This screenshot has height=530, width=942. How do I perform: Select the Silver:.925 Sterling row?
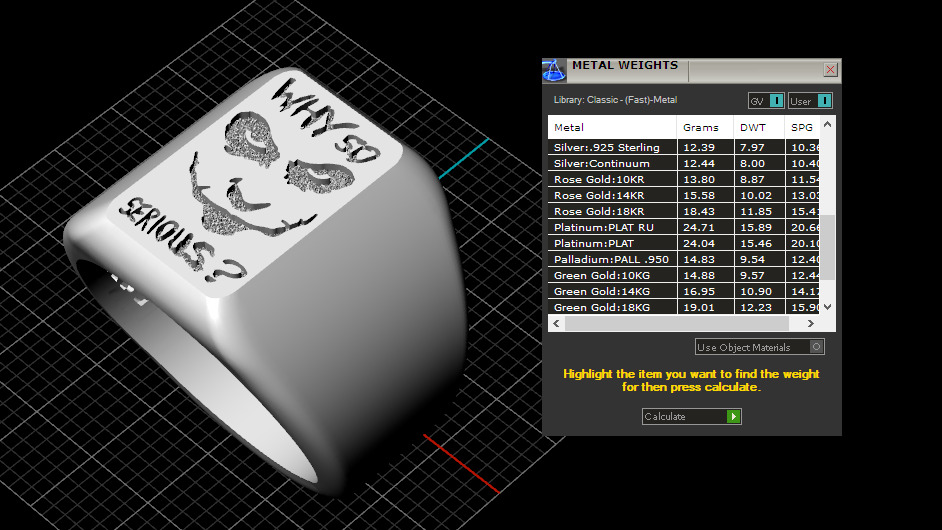pos(684,147)
